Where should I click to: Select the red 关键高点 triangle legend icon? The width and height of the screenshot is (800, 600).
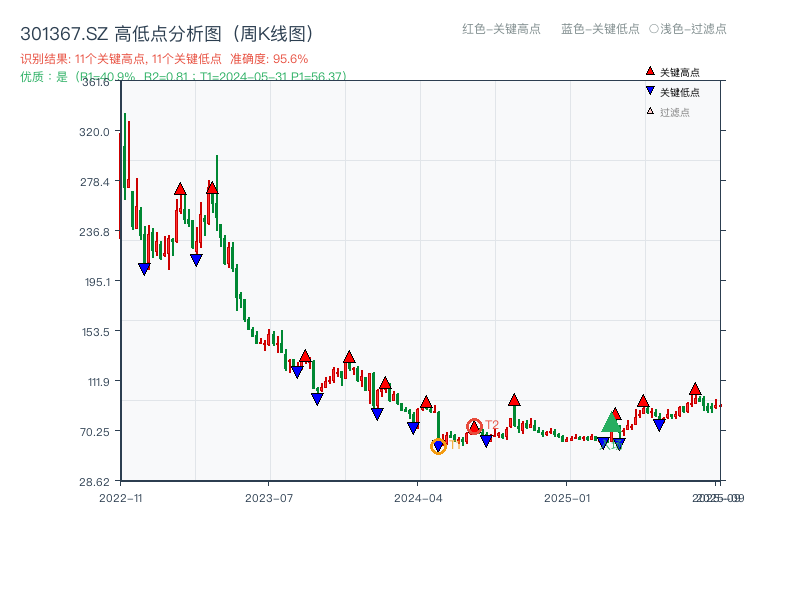coord(650,72)
